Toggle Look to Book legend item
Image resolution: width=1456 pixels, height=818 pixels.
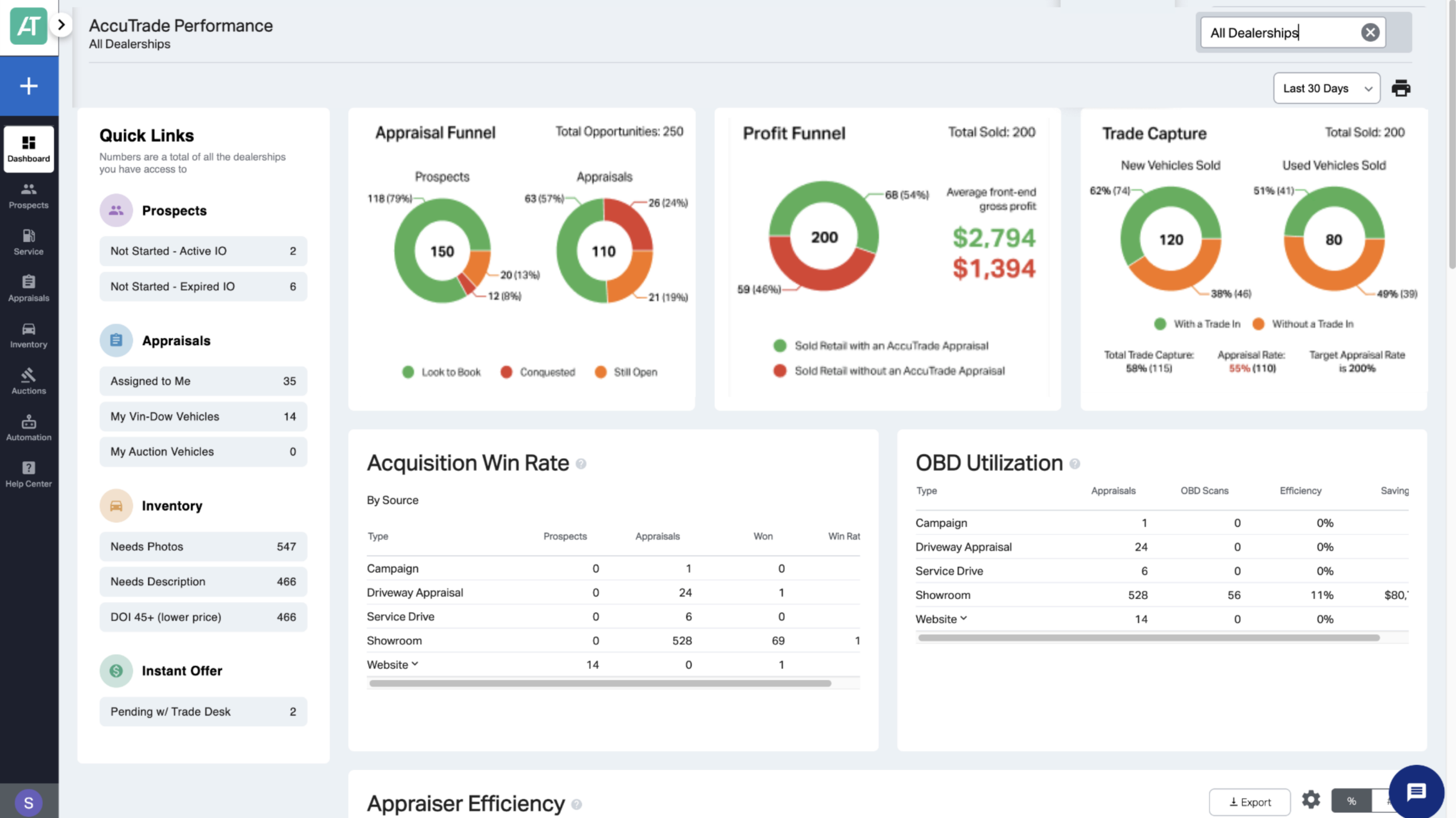[441, 372]
